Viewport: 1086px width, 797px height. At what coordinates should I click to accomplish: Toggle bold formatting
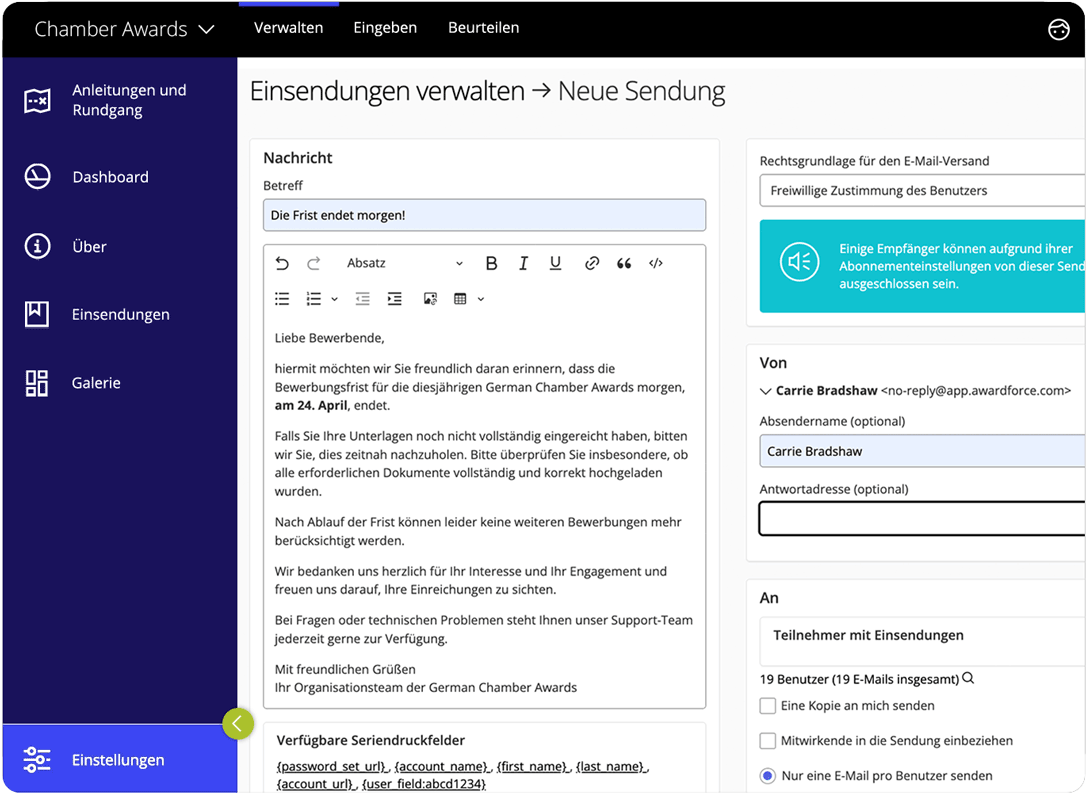pyautogui.click(x=491, y=263)
